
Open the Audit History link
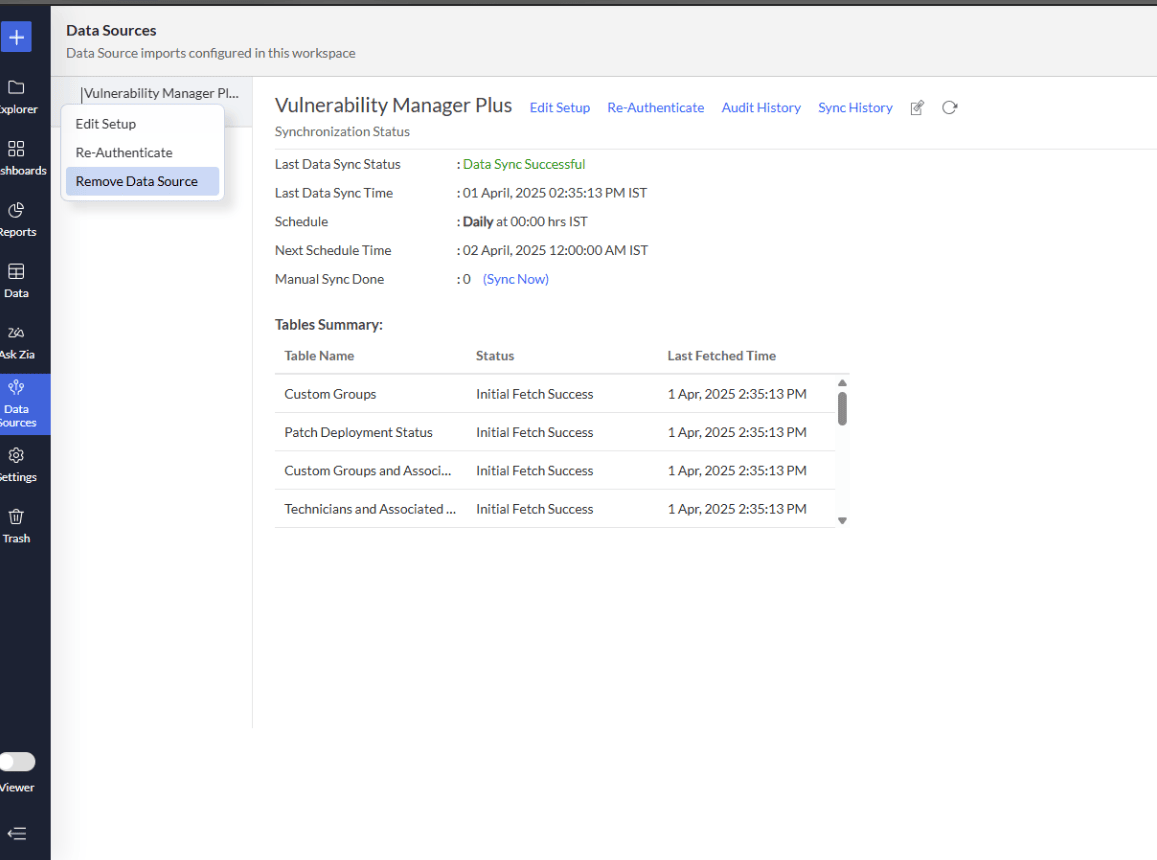pyautogui.click(x=761, y=108)
